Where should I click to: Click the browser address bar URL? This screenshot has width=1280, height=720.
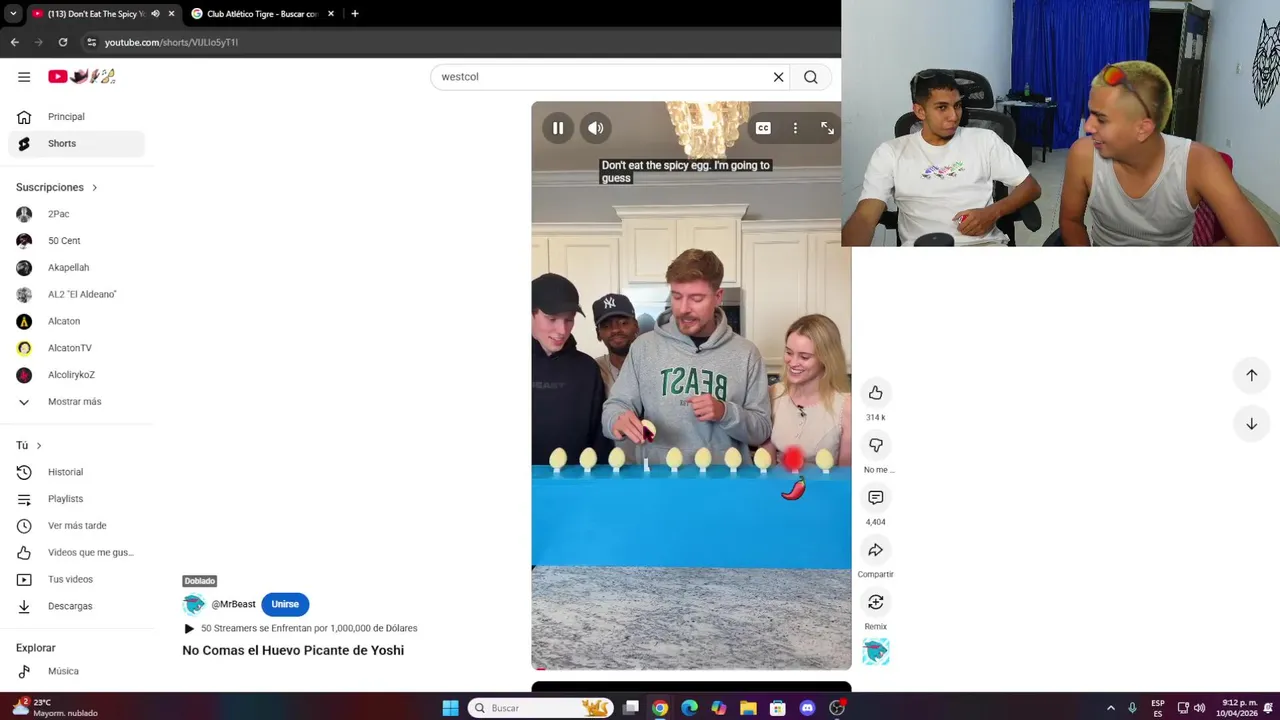click(171, 42)
